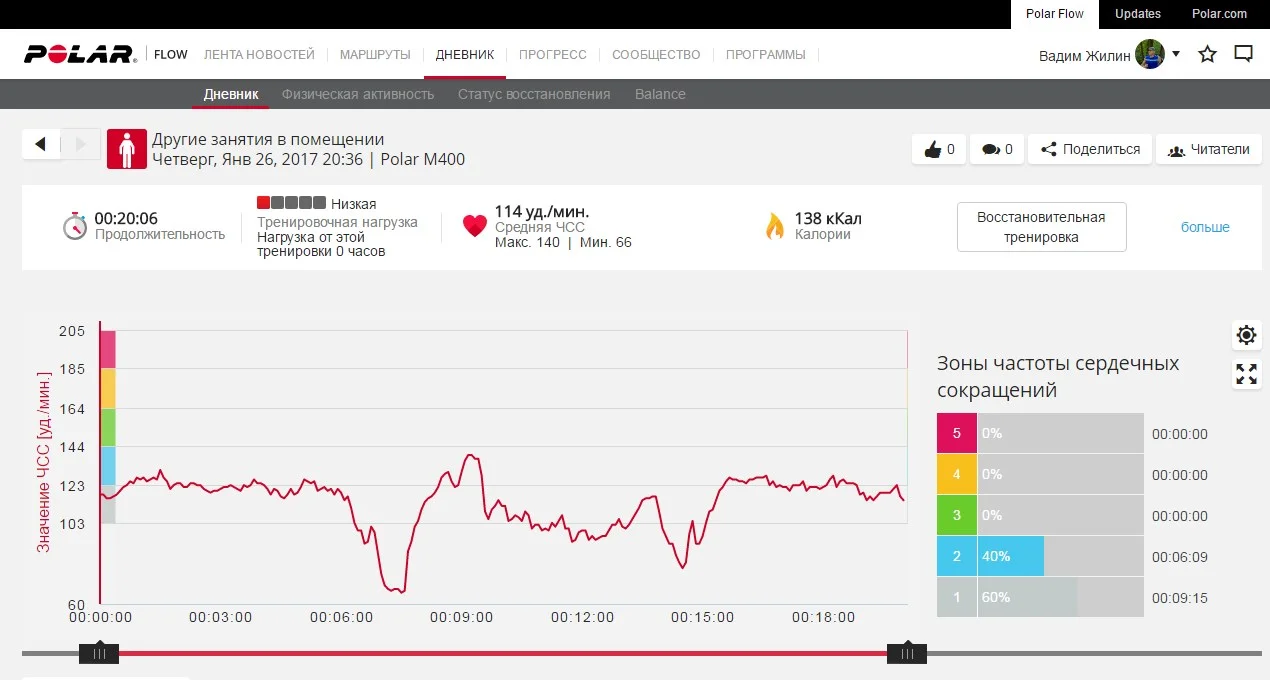Go to previous training with left arrow
1270x680 pixels.
[41, 144]
